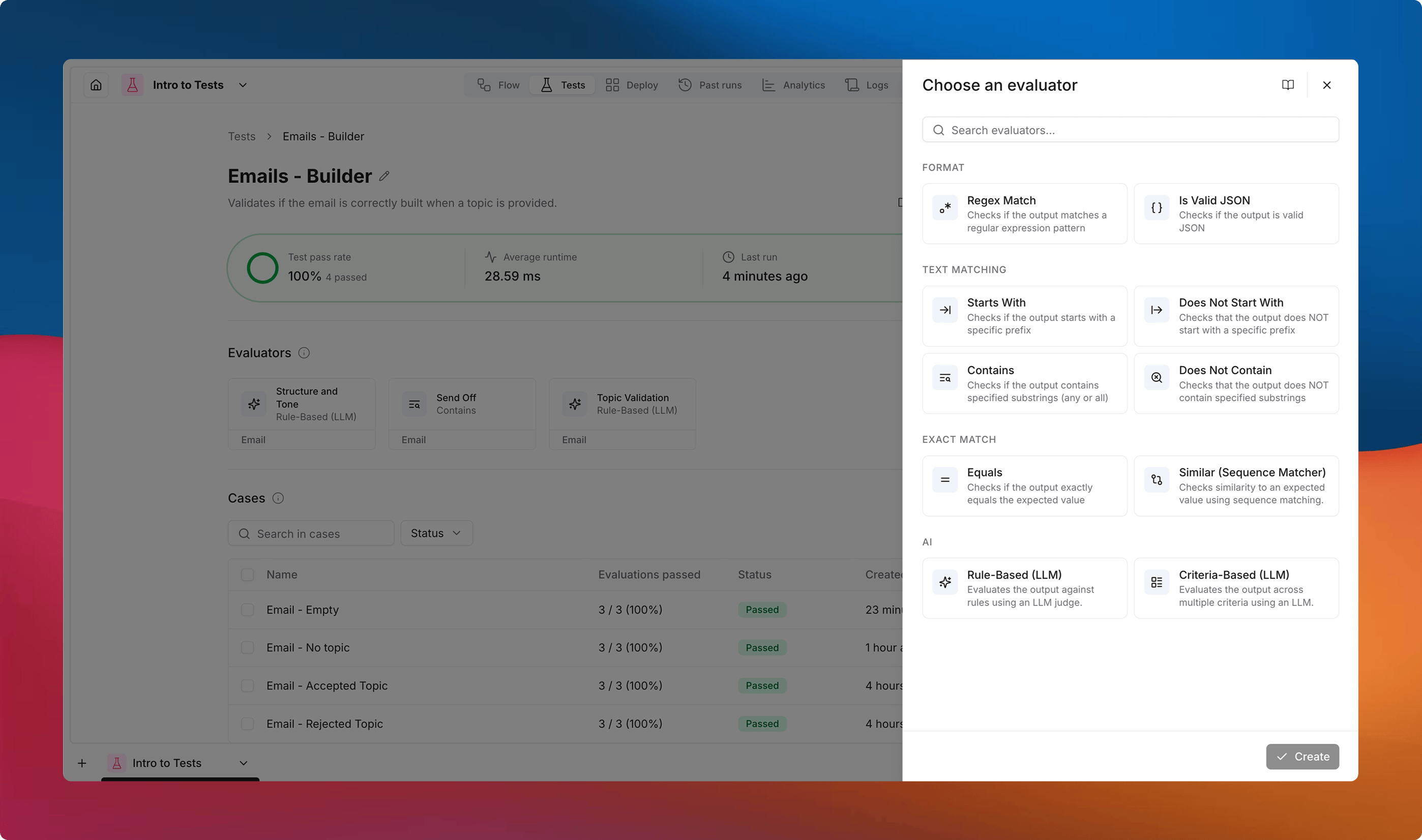Click the Email - Accepted Topic case name
The height and width of the screenshot is (840, 1422).
tap(327, 685)
